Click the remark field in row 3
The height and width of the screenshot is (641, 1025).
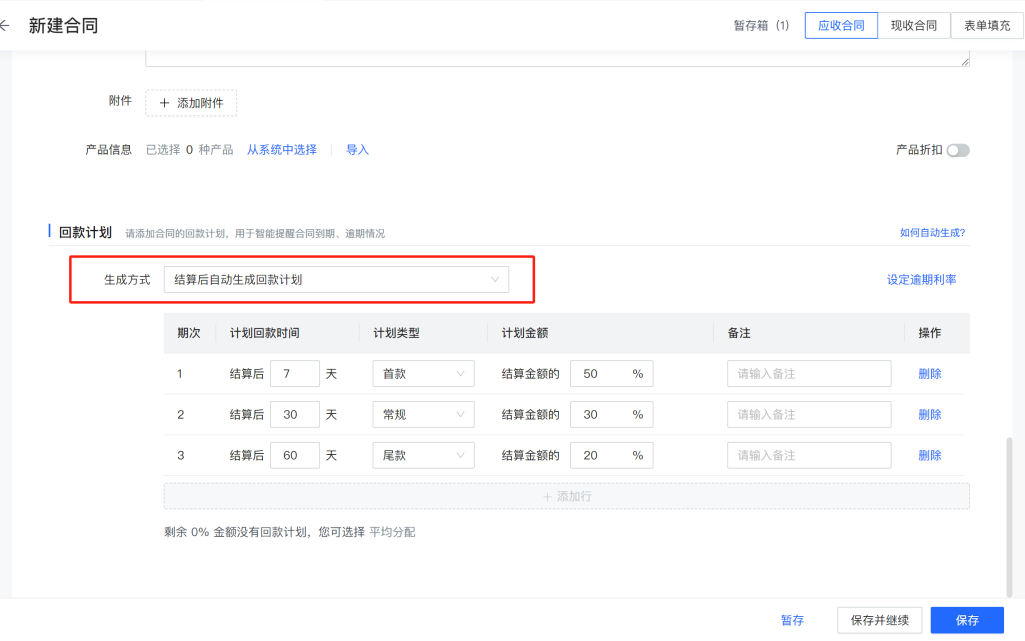[x=809, y=455]
